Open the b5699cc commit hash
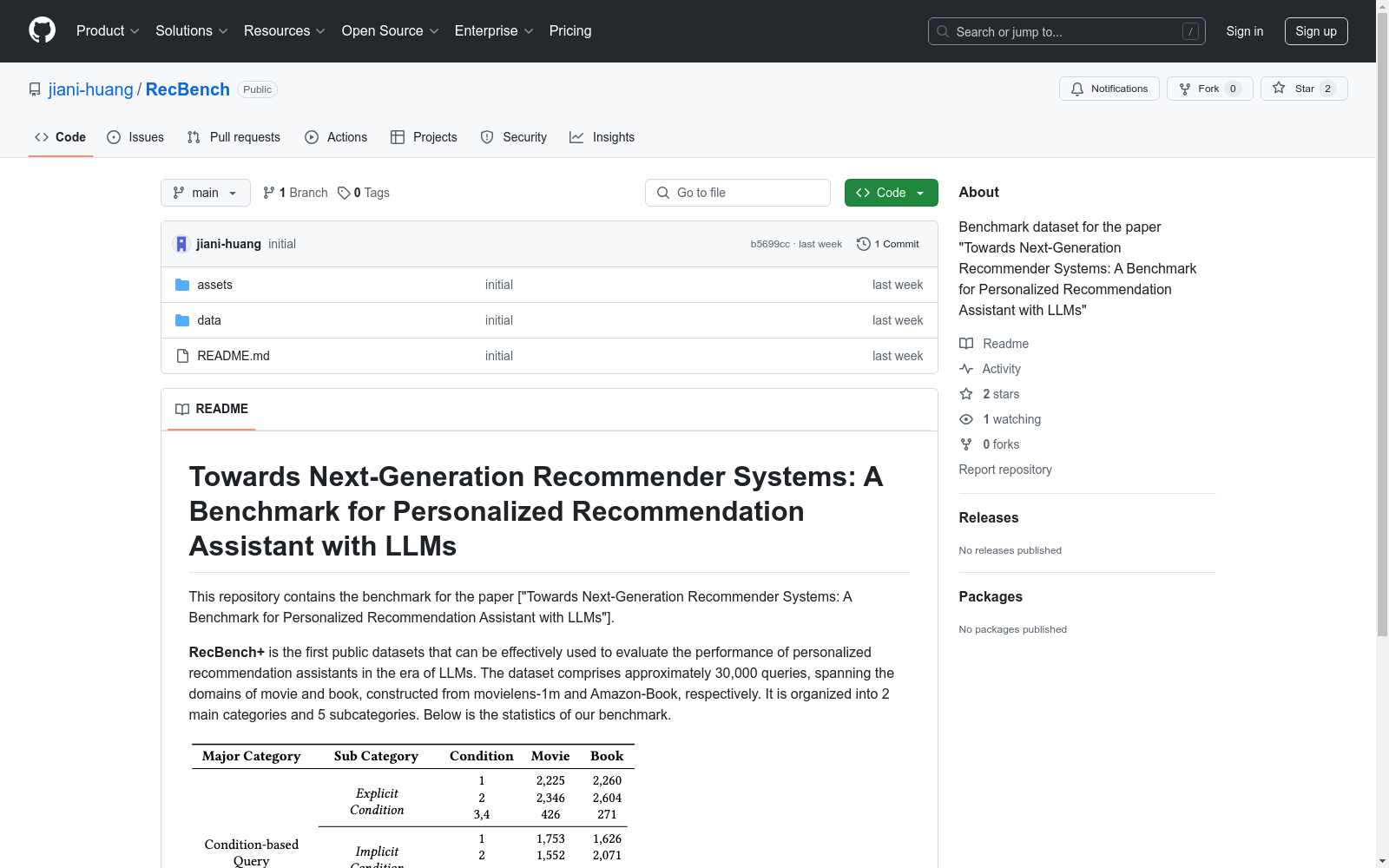 pos(770,244)
